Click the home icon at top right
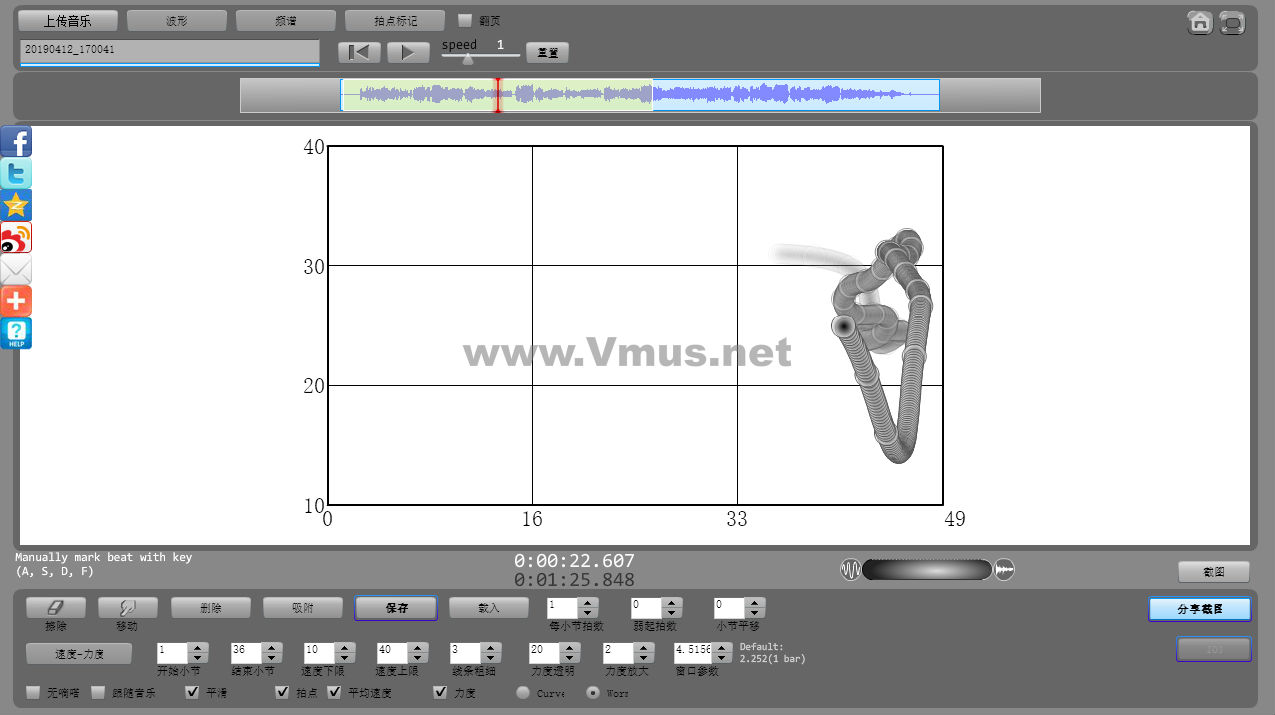The height and width of the screenshot is (715, 1275). click(1200, 23)
